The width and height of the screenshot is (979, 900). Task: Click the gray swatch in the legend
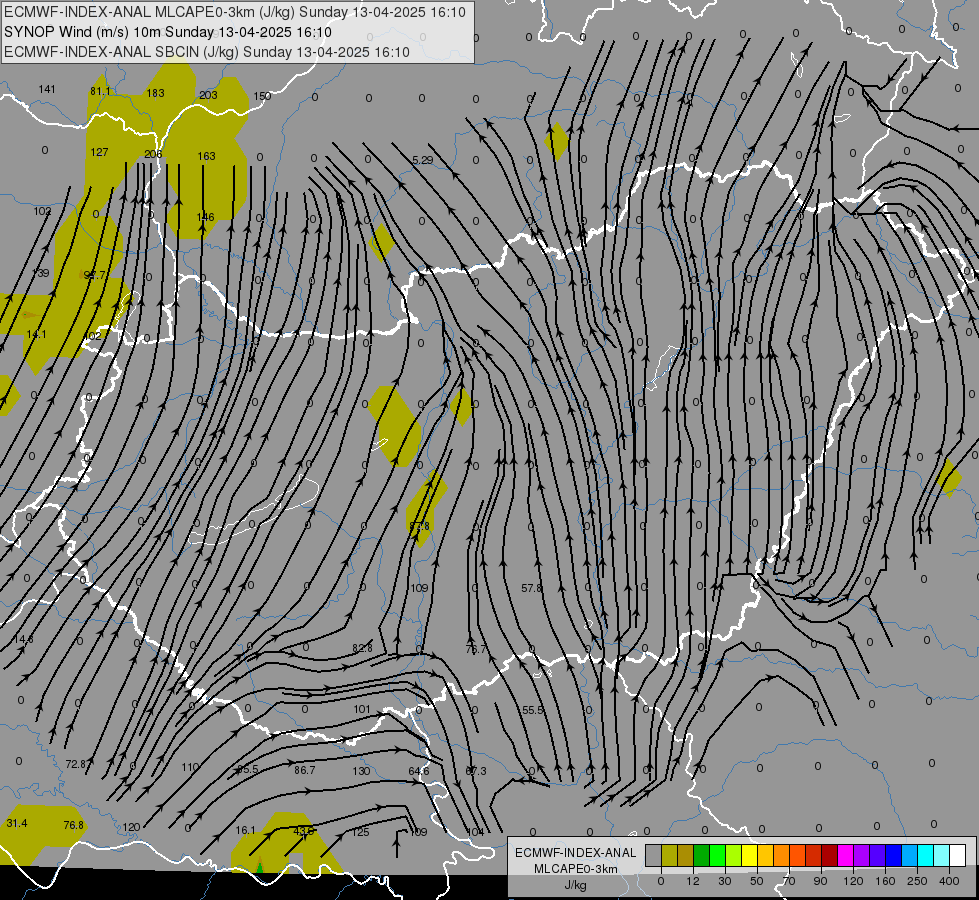tap(653, 855)
